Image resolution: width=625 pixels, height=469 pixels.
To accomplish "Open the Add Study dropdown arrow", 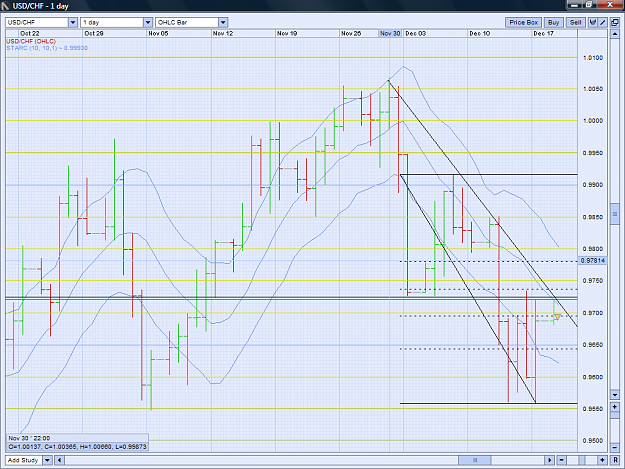I will tap(47, 460).
